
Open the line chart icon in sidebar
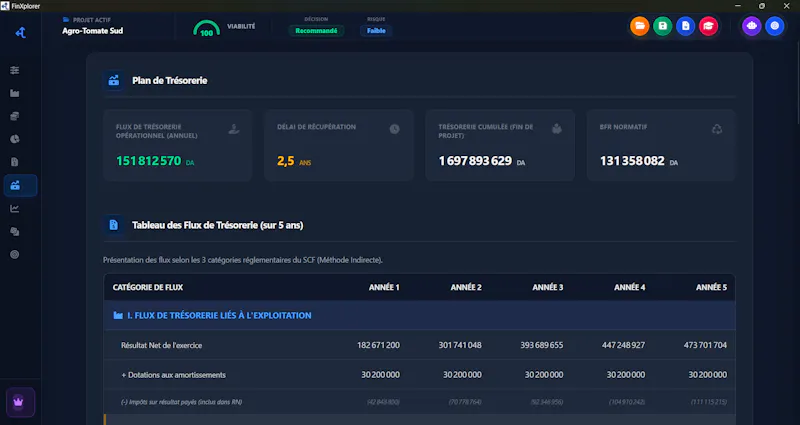[15, 209]
